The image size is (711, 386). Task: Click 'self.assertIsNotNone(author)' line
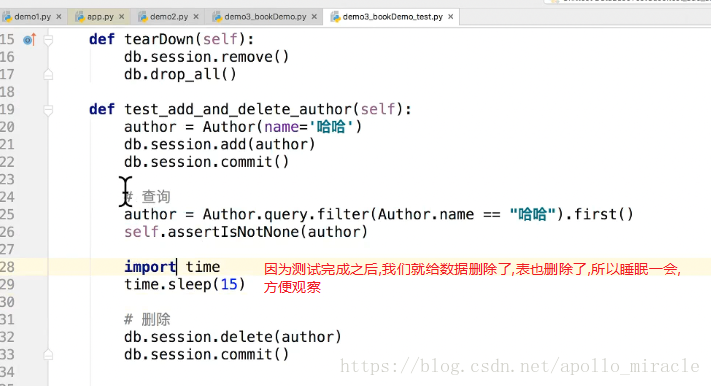(x=246, y=232)
